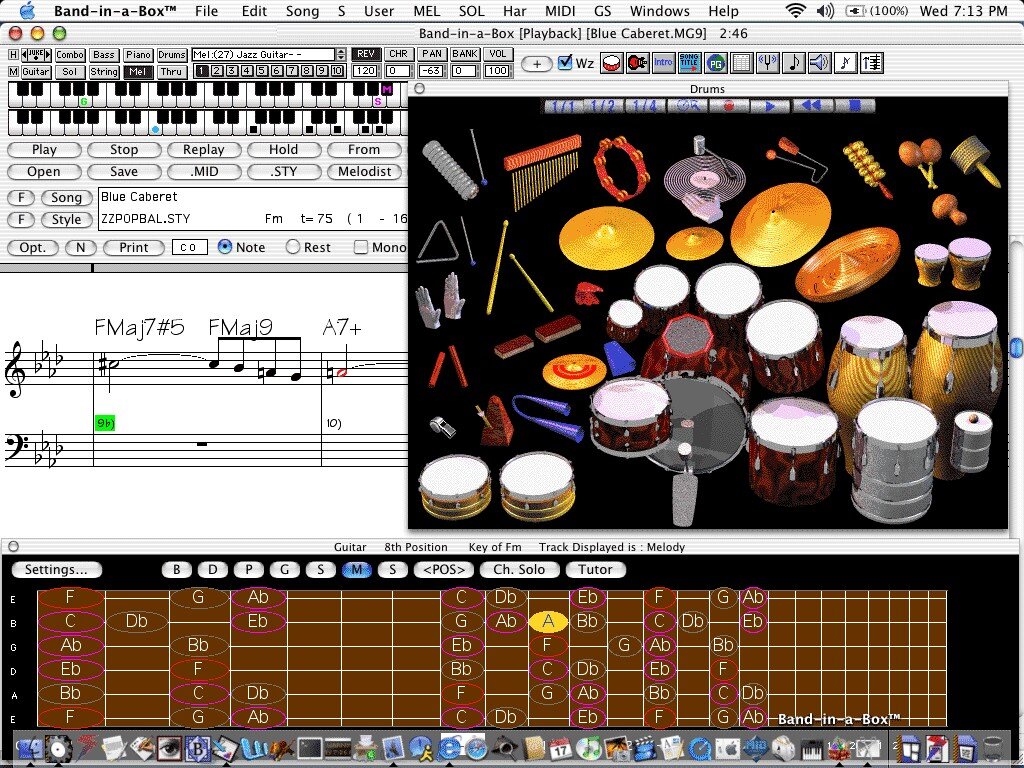Open the drum window toolbar icon
The width and height of the screenshot is (1024, 768).
coord(611,63)
